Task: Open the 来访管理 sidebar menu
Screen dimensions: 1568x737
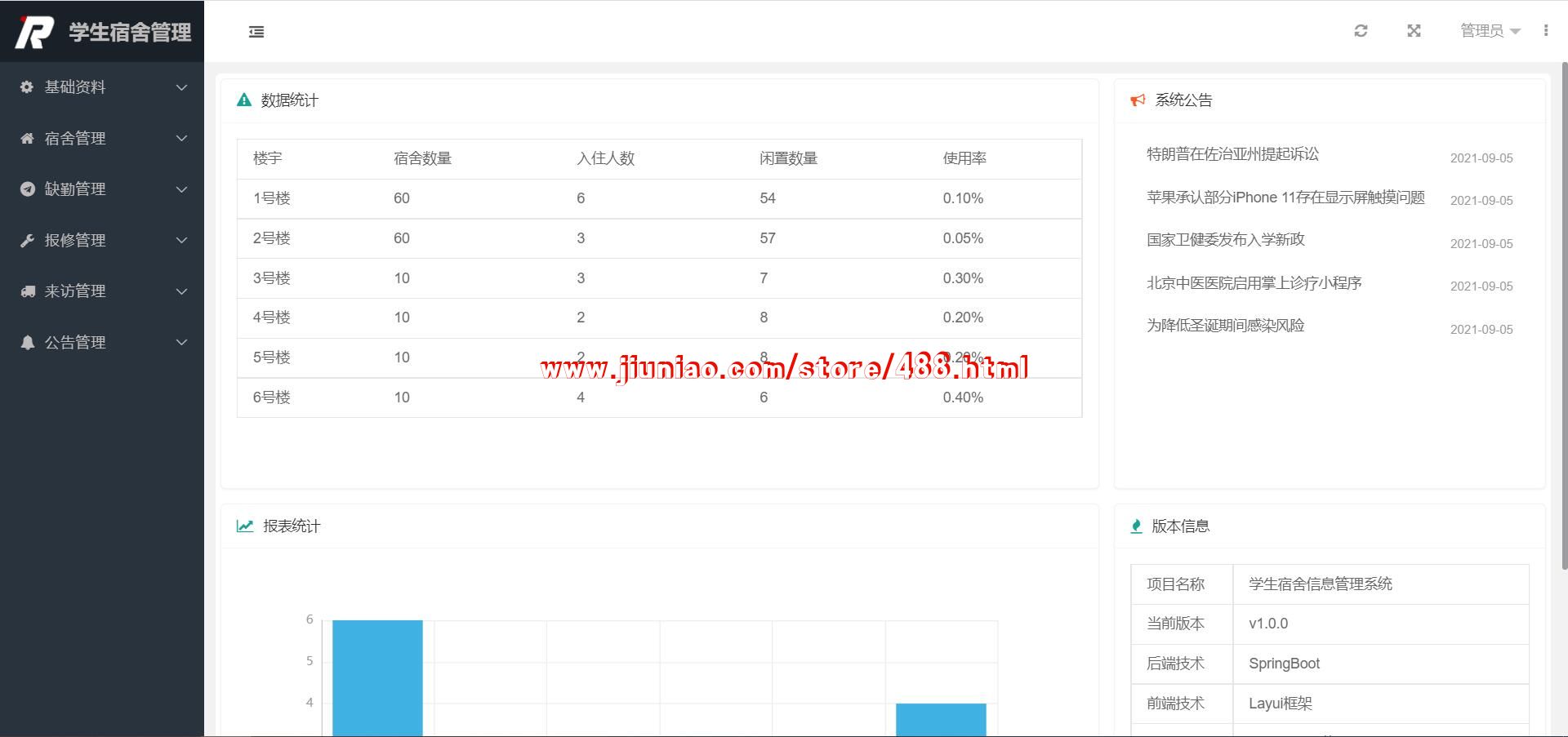Action: click(x=102, y=291)
